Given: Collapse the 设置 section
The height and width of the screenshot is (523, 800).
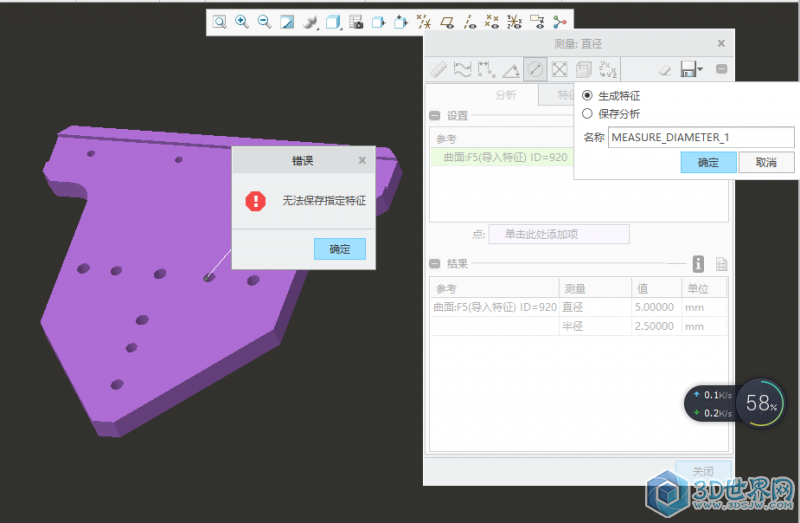Looking at the screenshot, I should point(435,116).
